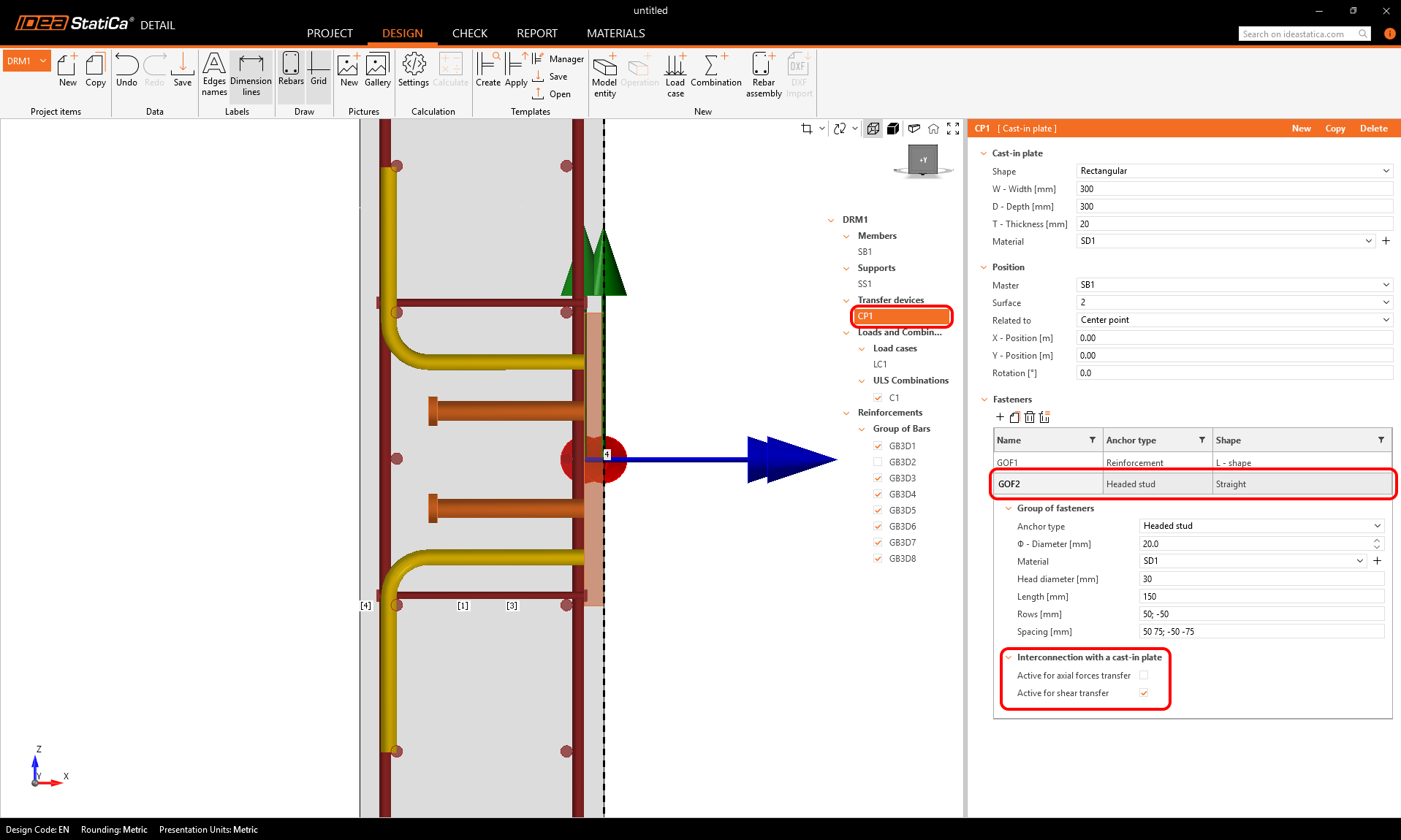Delete selected fastener with trash icon

[1030, 417]
